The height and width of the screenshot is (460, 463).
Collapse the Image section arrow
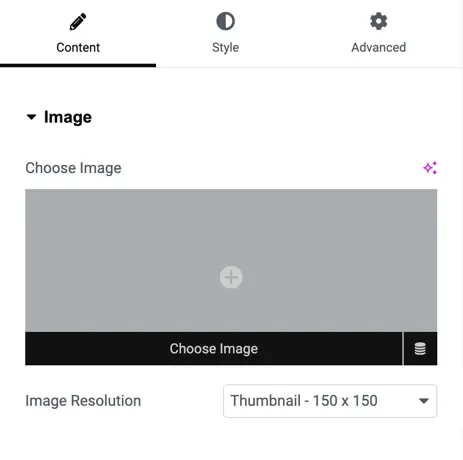31,117
